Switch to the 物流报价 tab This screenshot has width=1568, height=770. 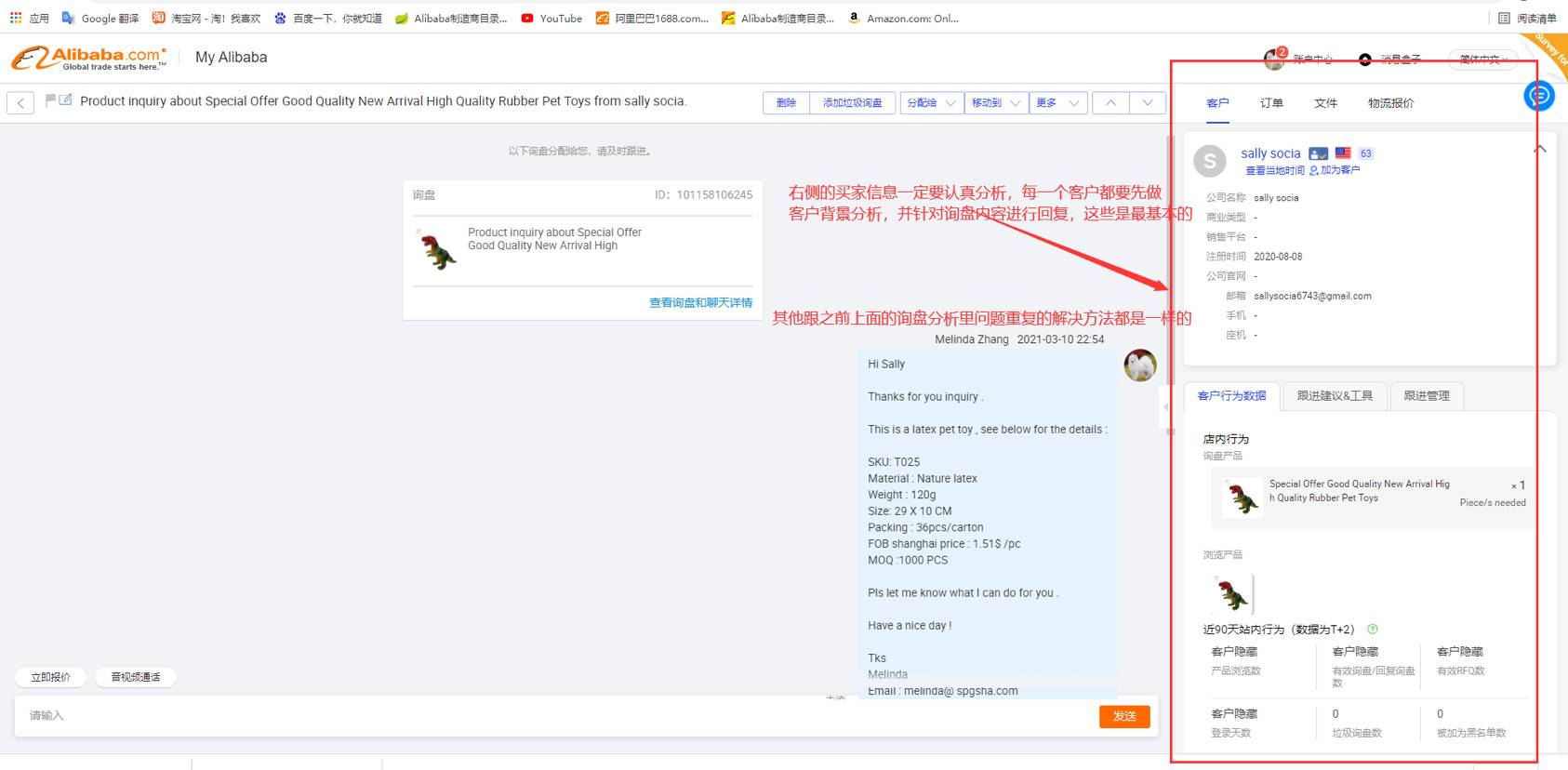1390,103
